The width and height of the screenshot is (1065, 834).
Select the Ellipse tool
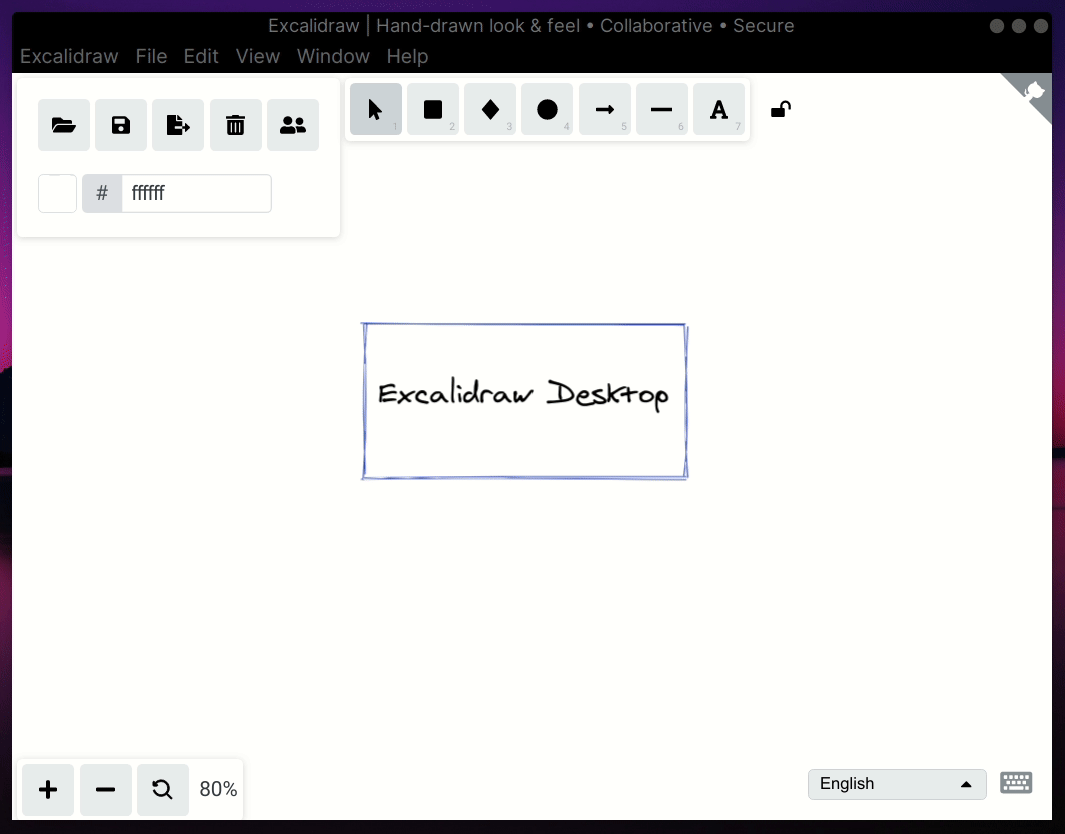(547, 110)
